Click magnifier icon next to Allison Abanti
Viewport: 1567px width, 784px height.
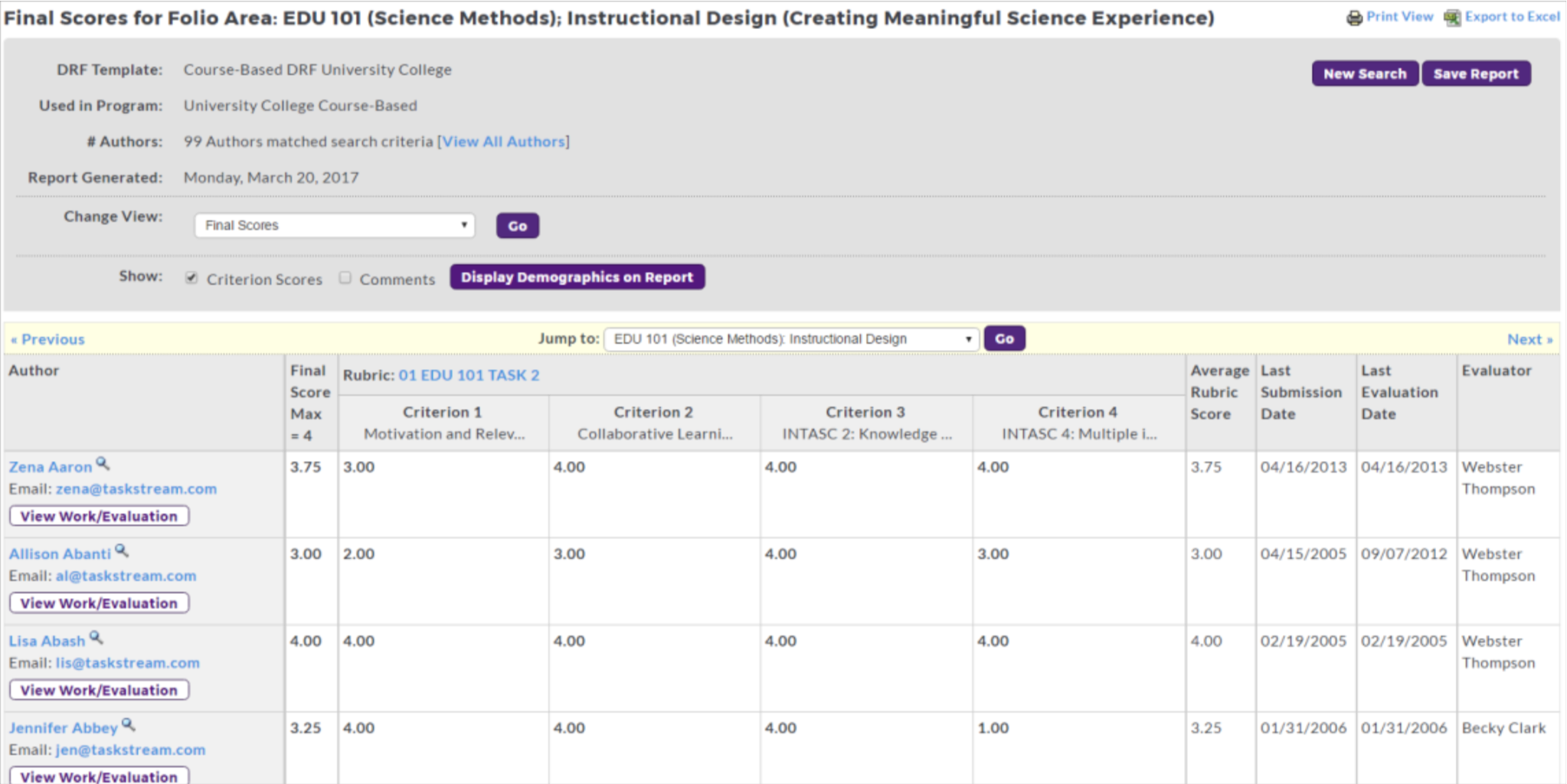pos(122,550)
